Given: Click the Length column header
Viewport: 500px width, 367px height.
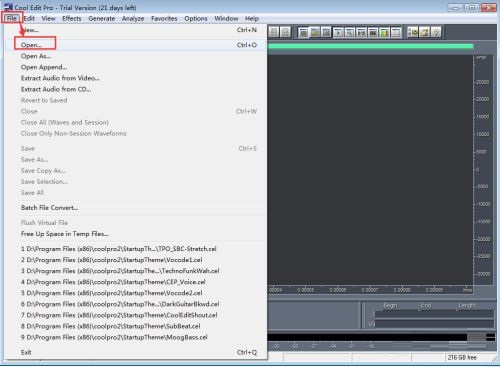Looking at the screenshot, I should click(x=467, y=305).
